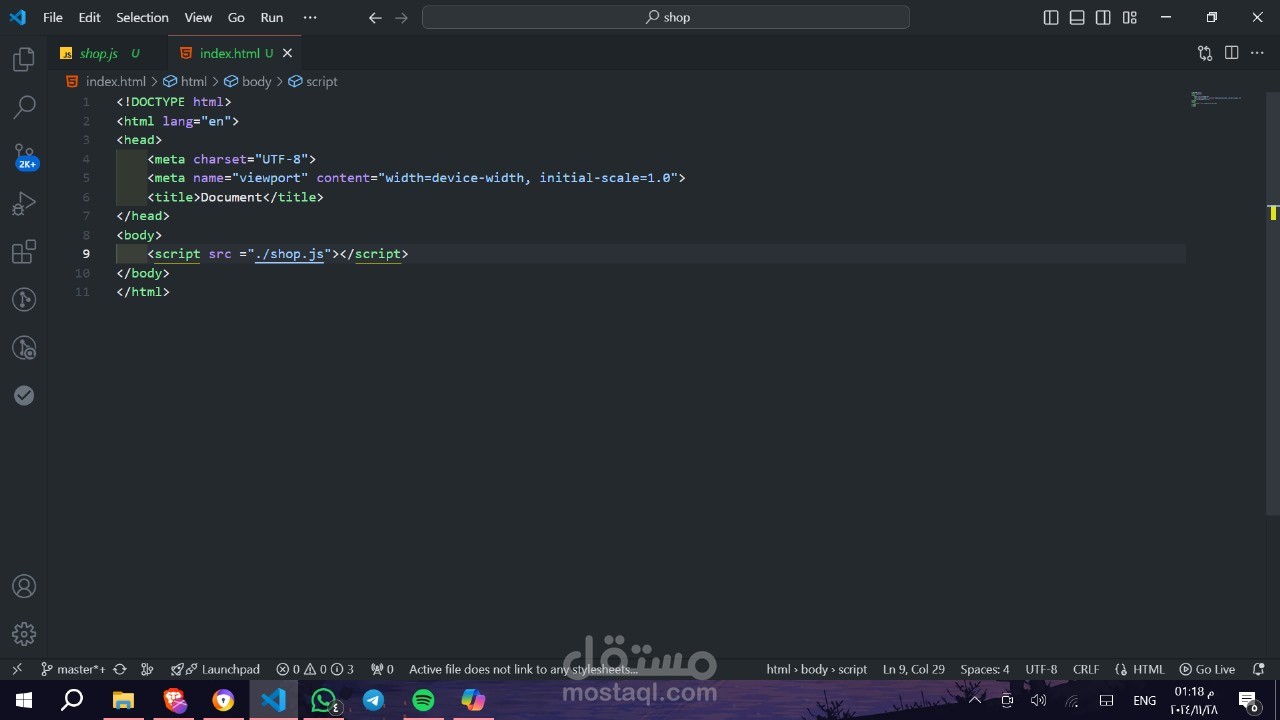Change indentation via Spaces: 4

click(x=984, y=669)
